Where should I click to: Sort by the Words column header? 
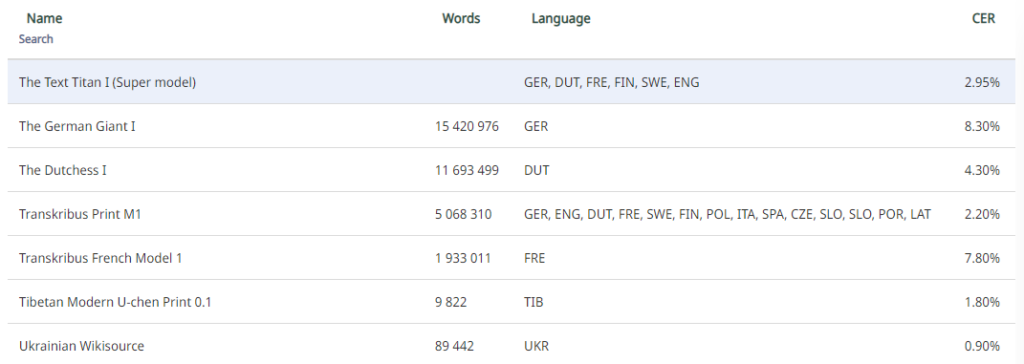point(461,18)
